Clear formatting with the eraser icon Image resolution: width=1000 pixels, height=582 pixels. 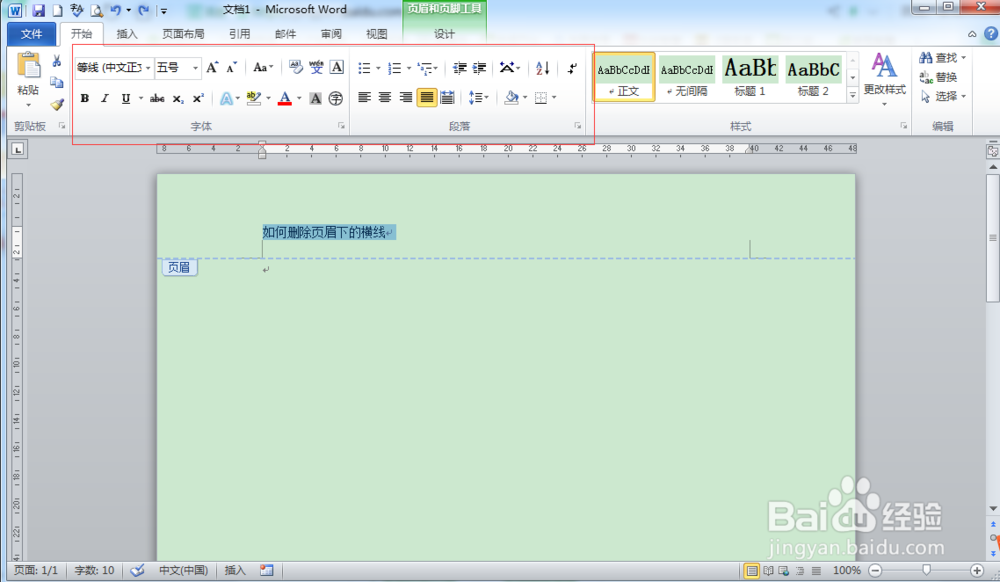[x=295, y=67]
